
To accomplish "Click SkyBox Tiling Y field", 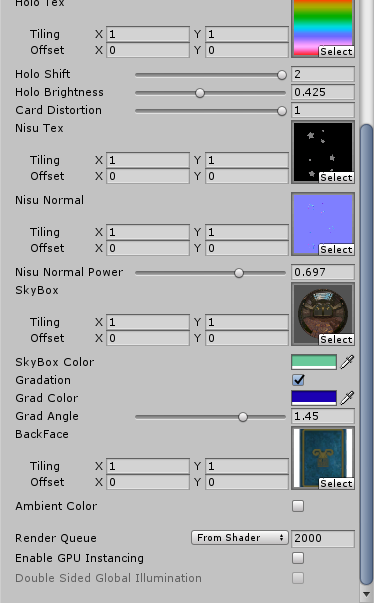I will click(x=247, y=322).
